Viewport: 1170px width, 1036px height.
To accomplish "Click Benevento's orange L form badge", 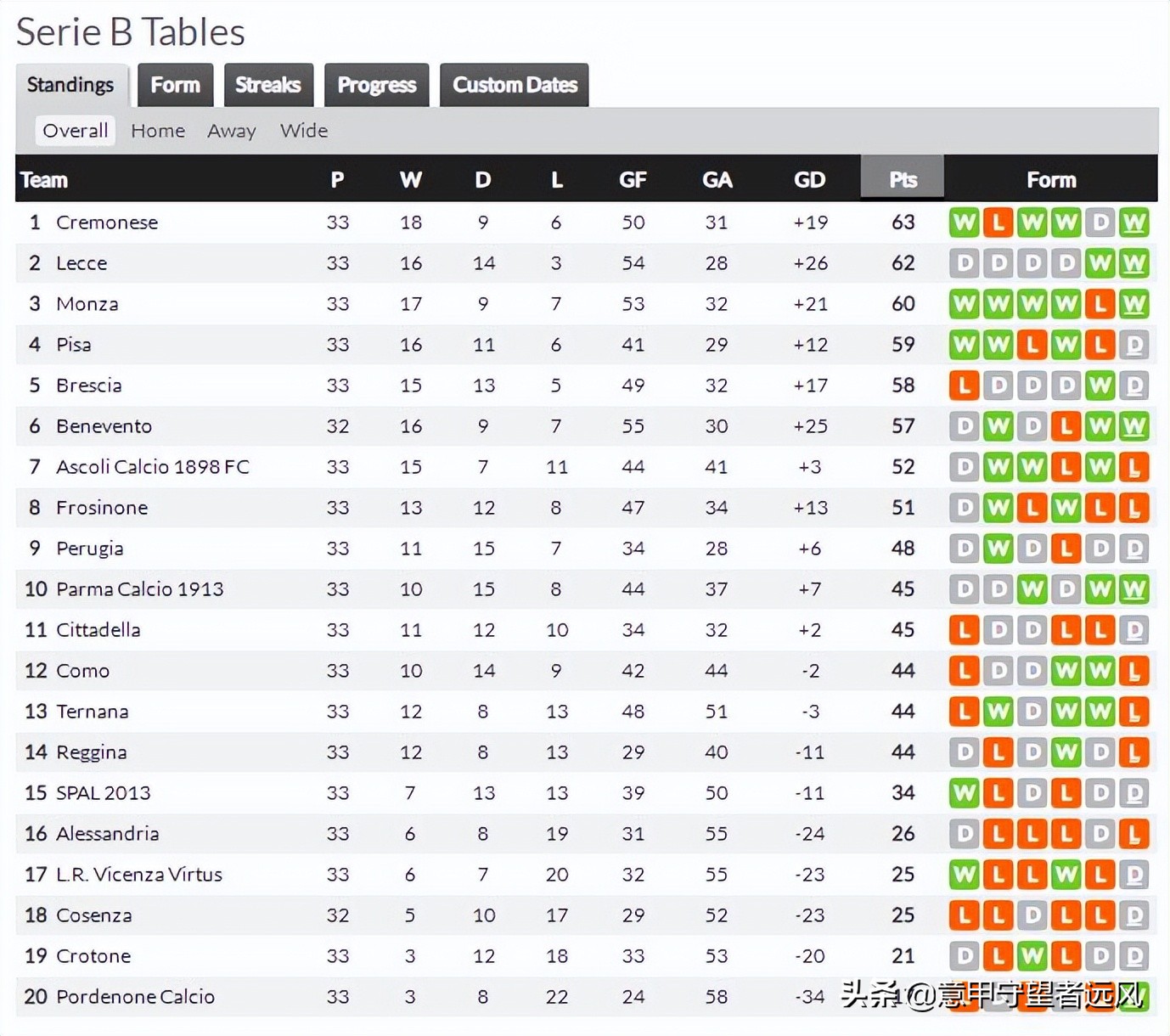I will pyautogui.click(x=1066, y=426).
